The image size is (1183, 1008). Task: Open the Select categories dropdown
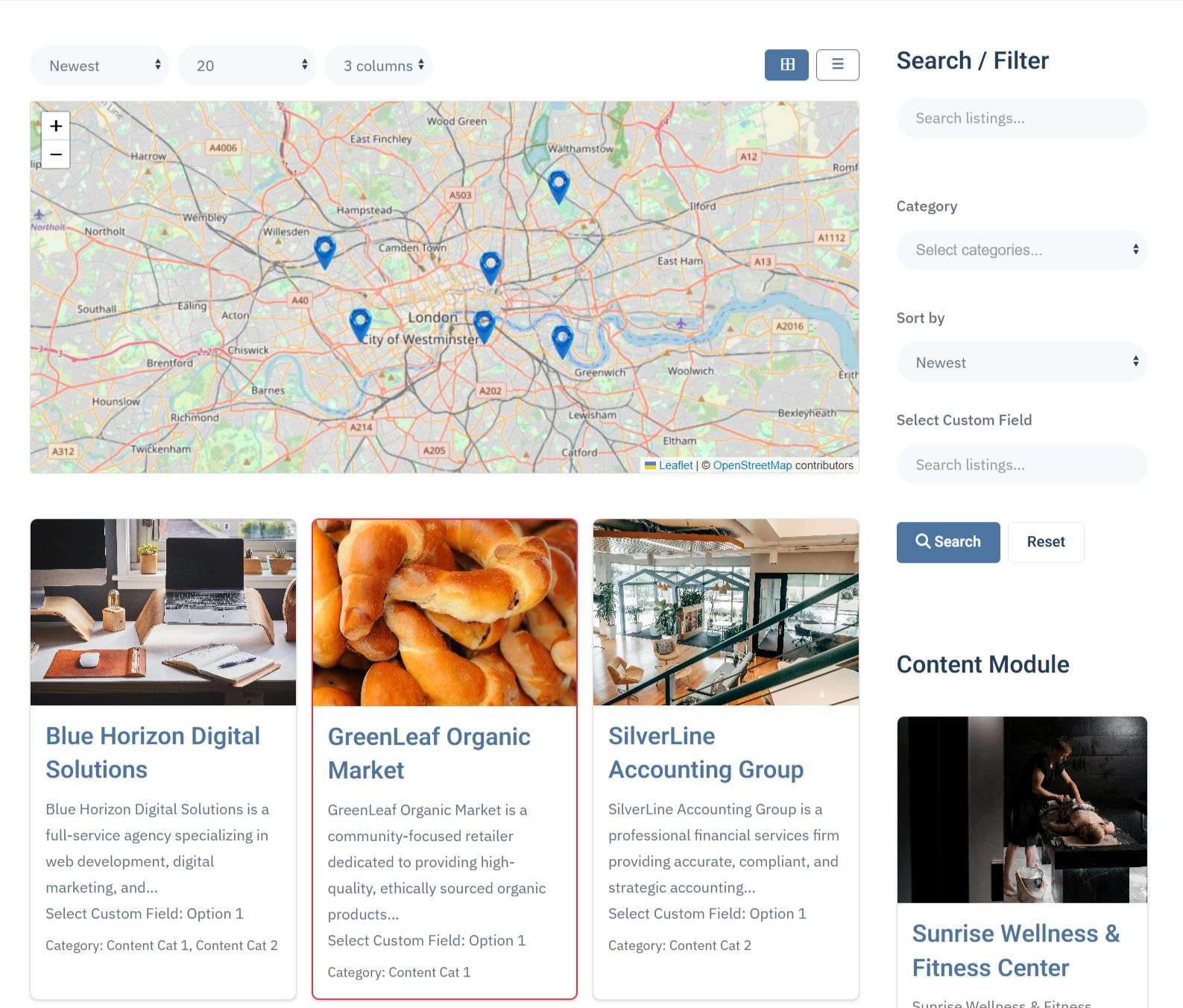pos(1022,250)
